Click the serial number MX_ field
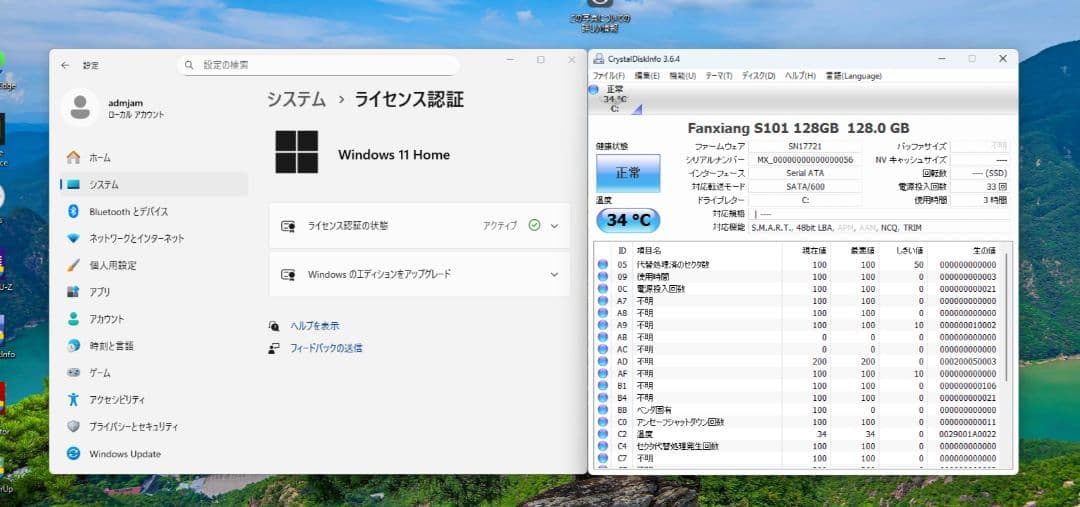The image size is (1080, 507). point(804,159)
